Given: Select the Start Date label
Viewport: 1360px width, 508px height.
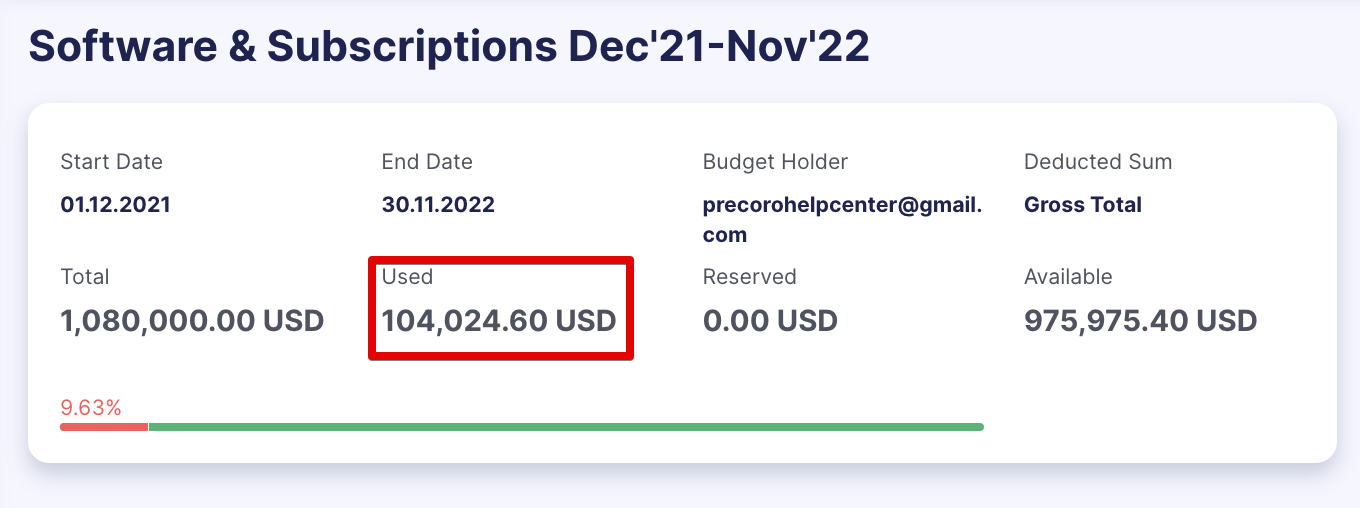Looking at the screenshot, I should [111, 162].
